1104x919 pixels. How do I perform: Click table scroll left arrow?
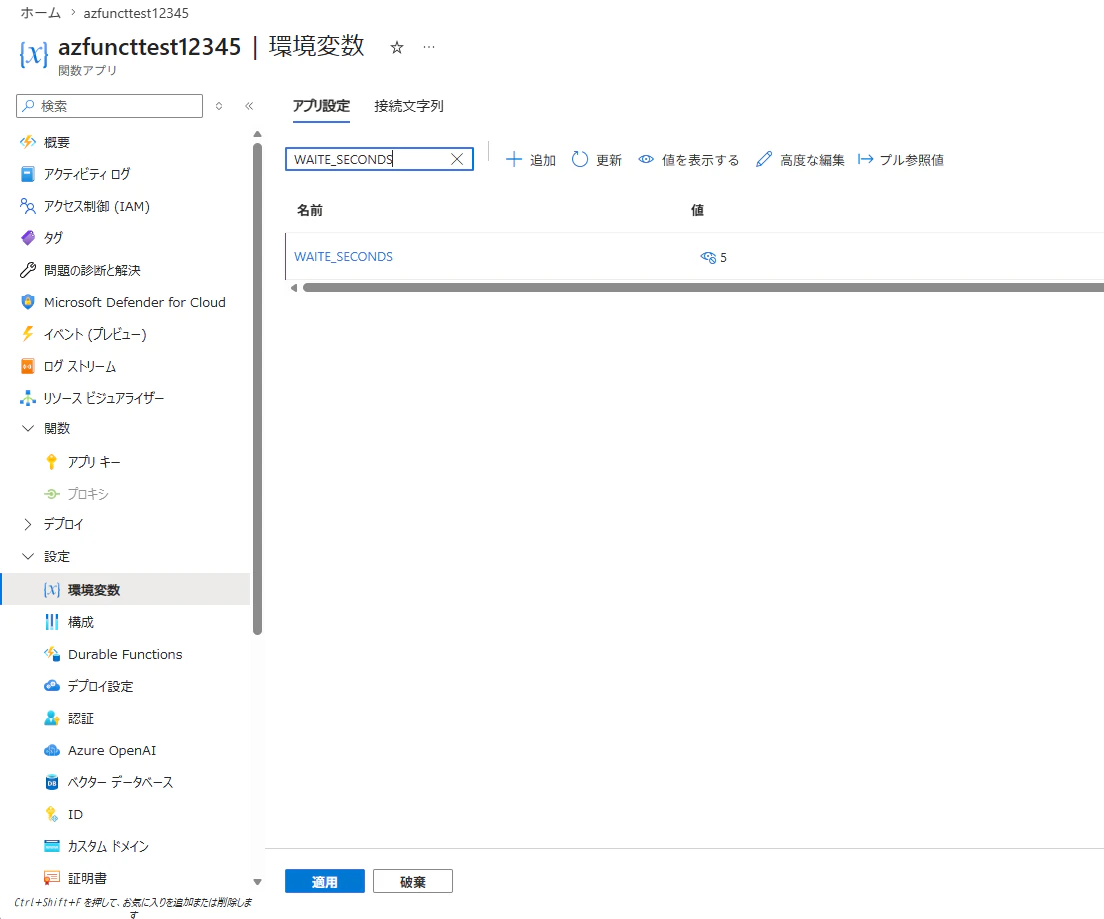pos(294,287)
